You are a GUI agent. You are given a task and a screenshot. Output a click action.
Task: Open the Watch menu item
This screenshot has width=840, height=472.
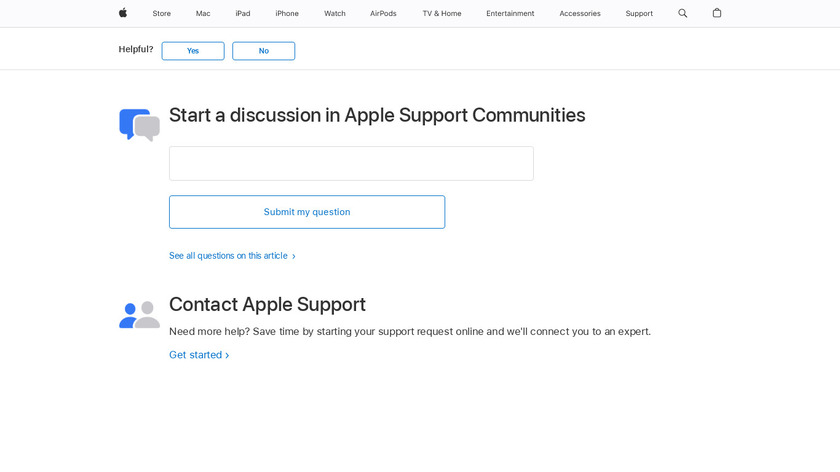click(x=335, y=13)
